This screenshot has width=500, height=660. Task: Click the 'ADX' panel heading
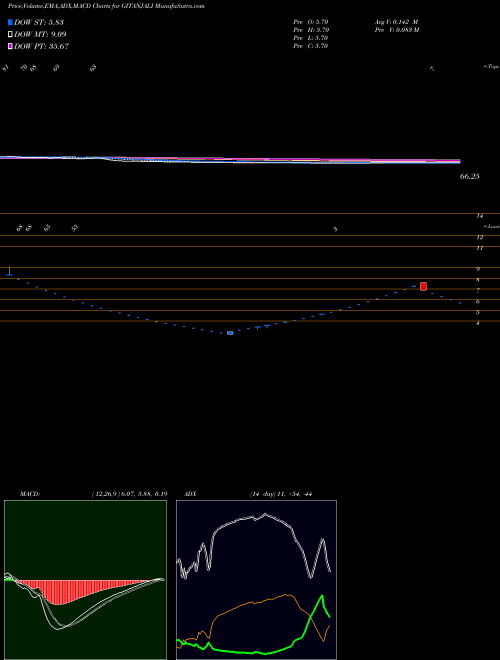point(190,494)
